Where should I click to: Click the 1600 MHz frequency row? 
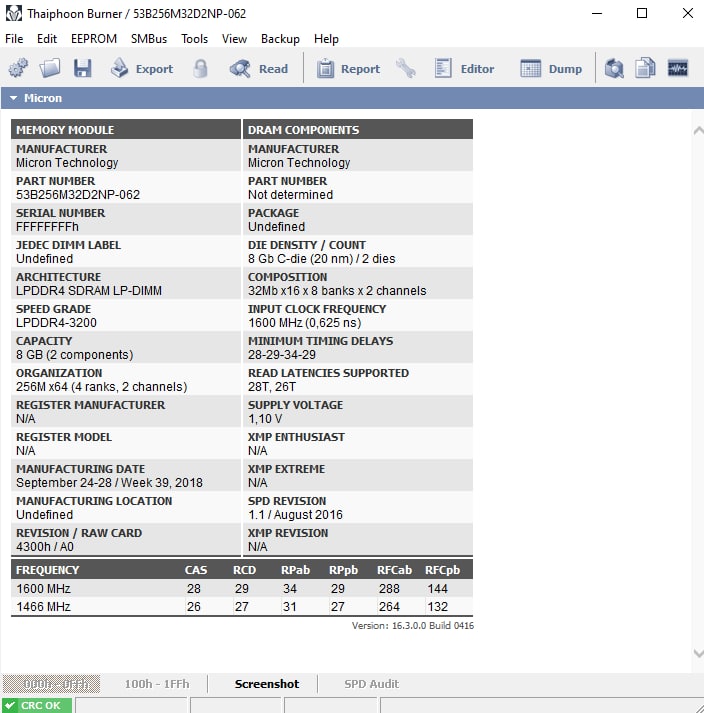click(x=242, y=588)
